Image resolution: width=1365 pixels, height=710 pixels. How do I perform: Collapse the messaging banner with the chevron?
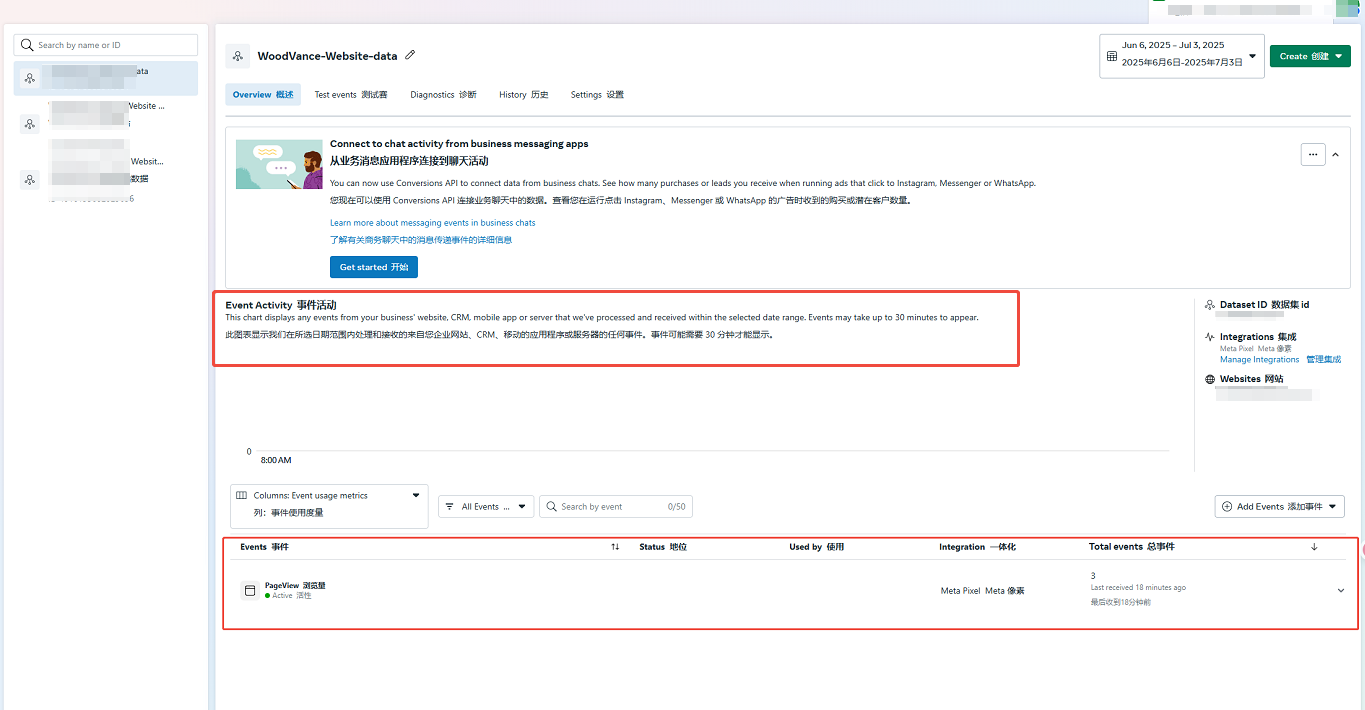pyautogui.click(x=1335, y=155)
